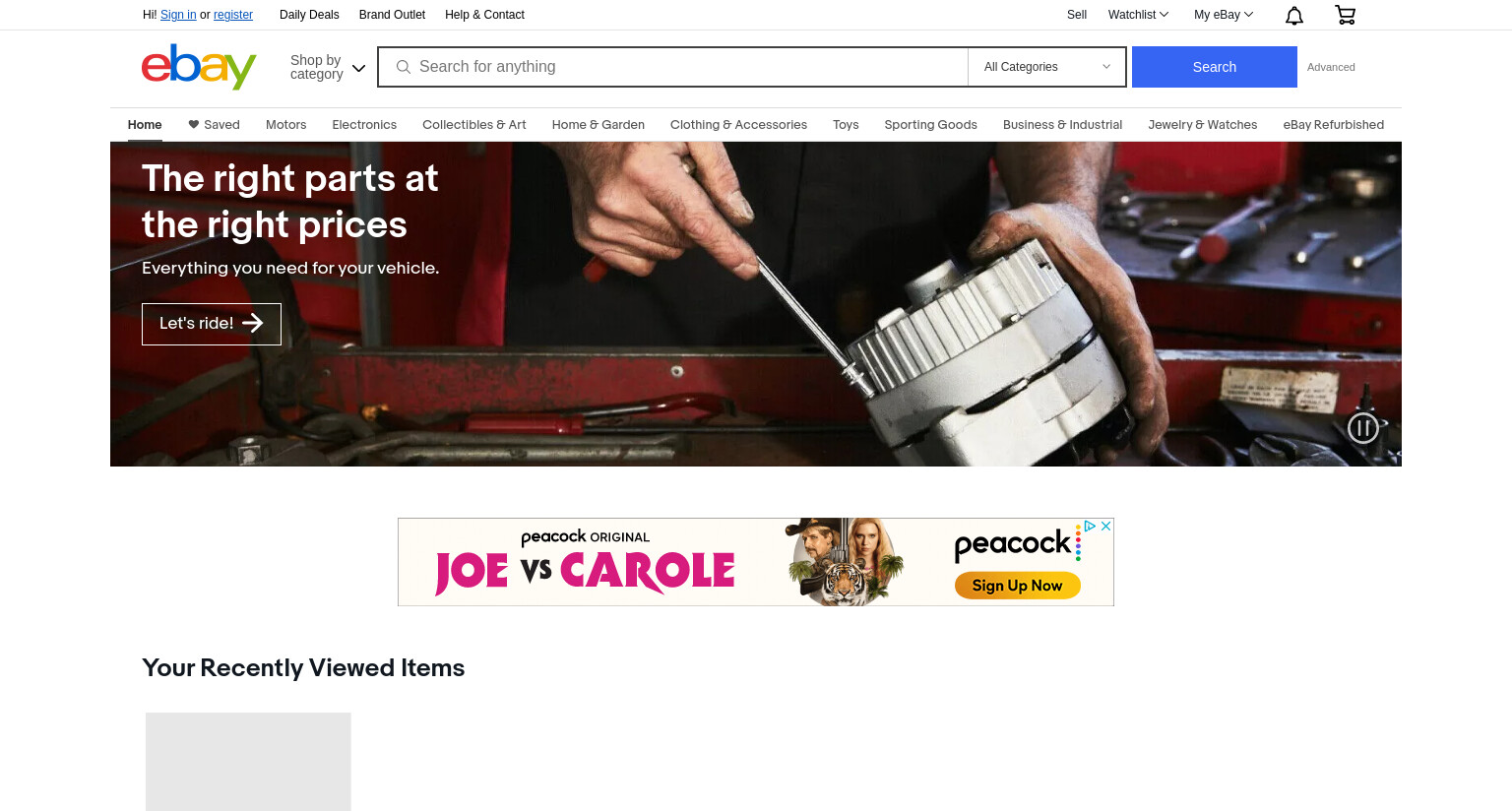The width and height of the screenshot is (1512, 811).
Task: Expand the Shop by category dropdown
Action: (x=328, y=67)
